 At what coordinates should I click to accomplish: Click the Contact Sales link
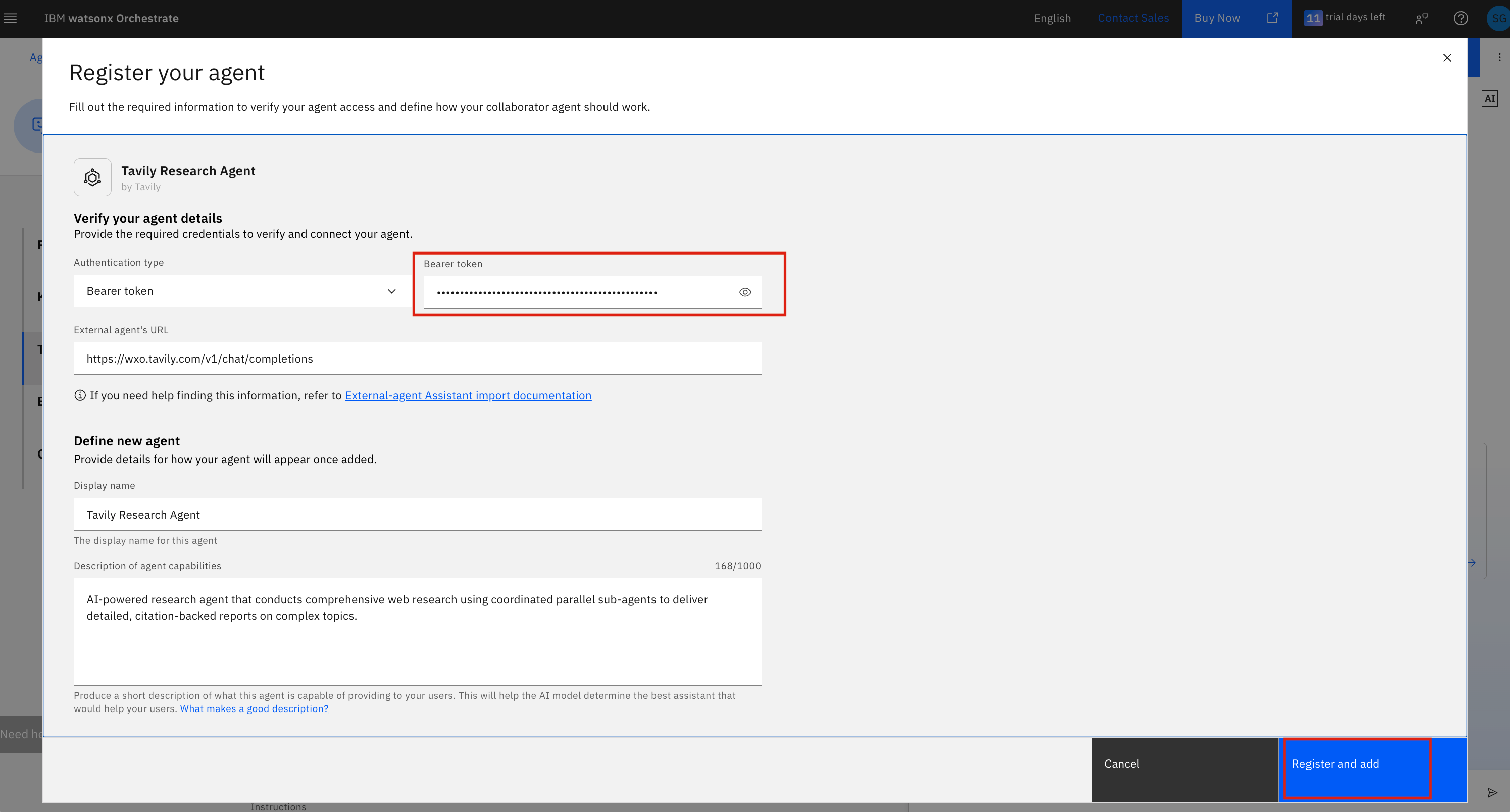click(1132, 18)
